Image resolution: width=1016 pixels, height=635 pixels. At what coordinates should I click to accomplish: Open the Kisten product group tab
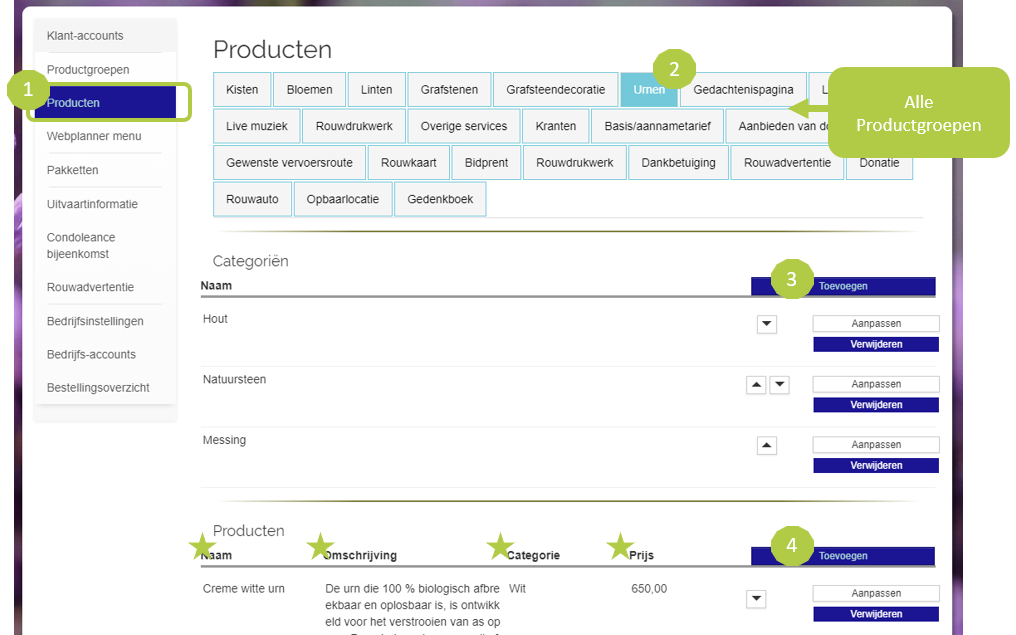click(x=242, y=90)
